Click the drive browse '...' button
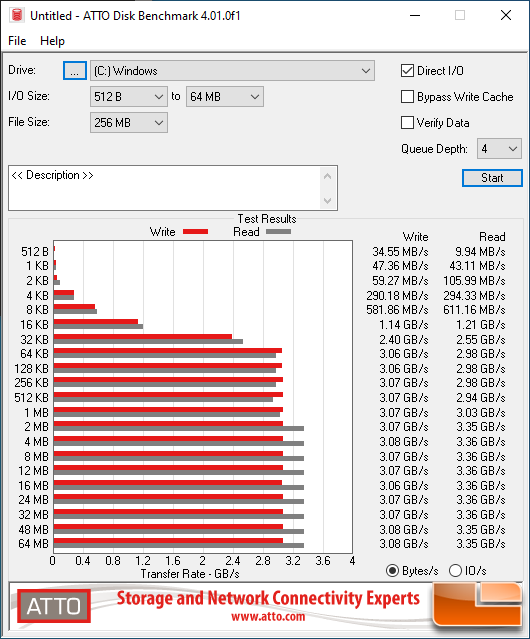This screenshot has height=639, width=530. click(75, 71)
